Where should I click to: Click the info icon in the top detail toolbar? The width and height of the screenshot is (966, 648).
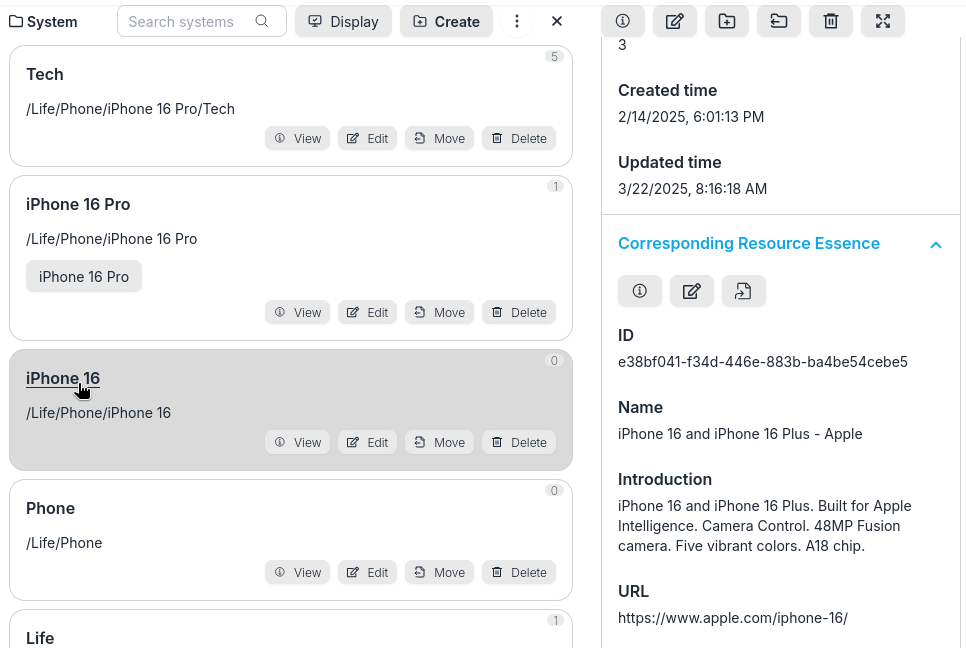pos(623,21)
